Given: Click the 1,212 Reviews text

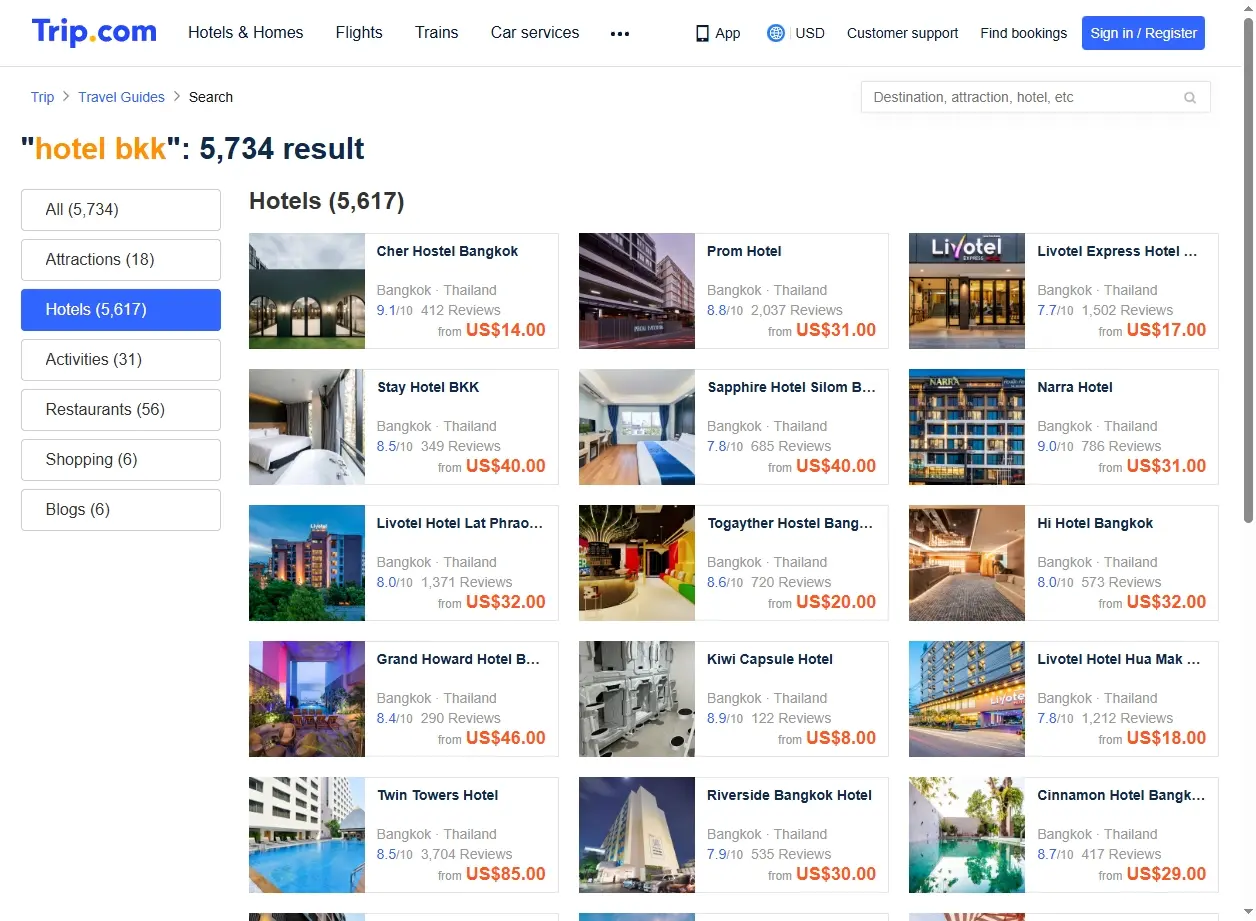Looking at the screenshot, I should point(1127,719).
